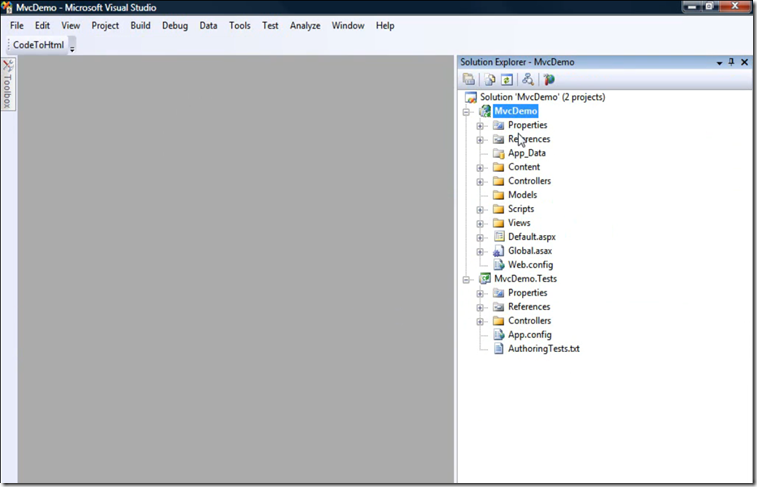
Task: Open the Tools menu
Action: point(240,26)
